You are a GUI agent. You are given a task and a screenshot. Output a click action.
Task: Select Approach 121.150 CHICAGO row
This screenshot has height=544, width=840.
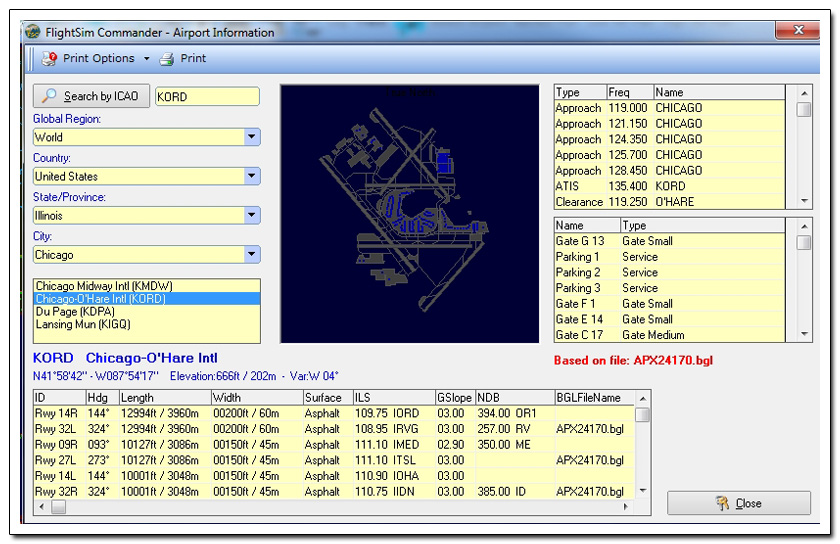tap(670, 123)
